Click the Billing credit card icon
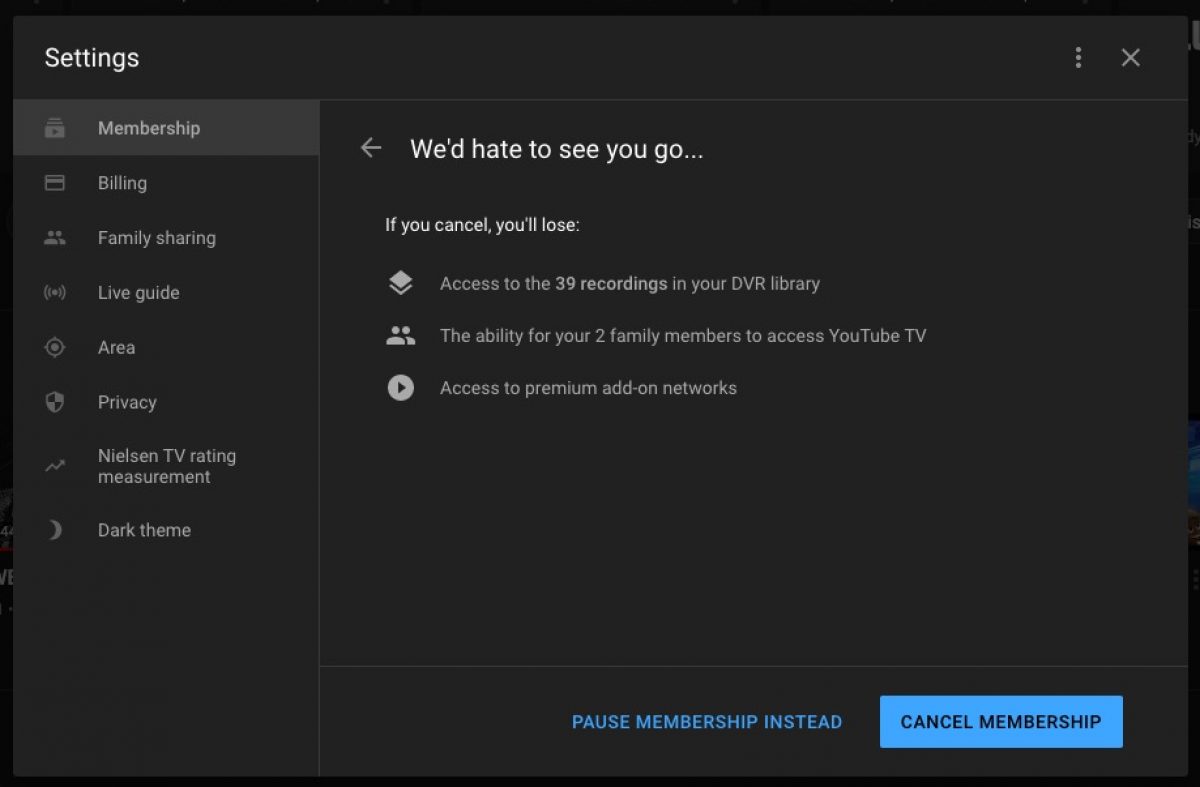Image resolution: width=1200 pixels, height=787 pixels. pyautogui.click(x=55, y=183)
